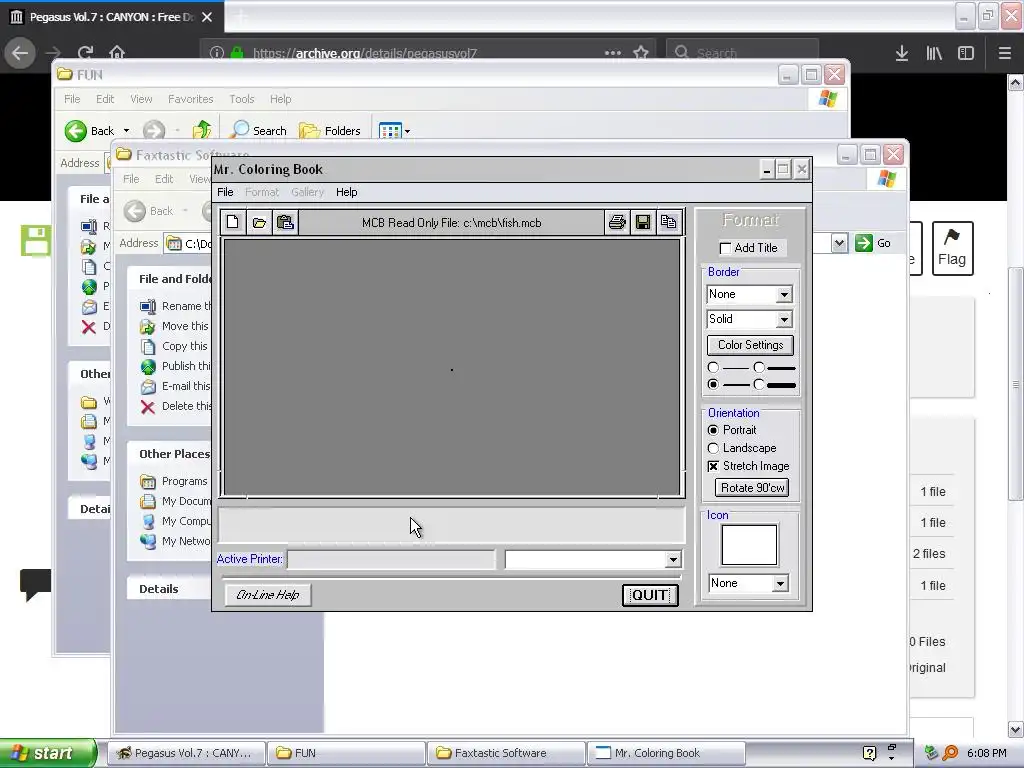Click the Rotate 90'cw button
The width and height of the screenshot is (1024, 768).
pos(752,488)
